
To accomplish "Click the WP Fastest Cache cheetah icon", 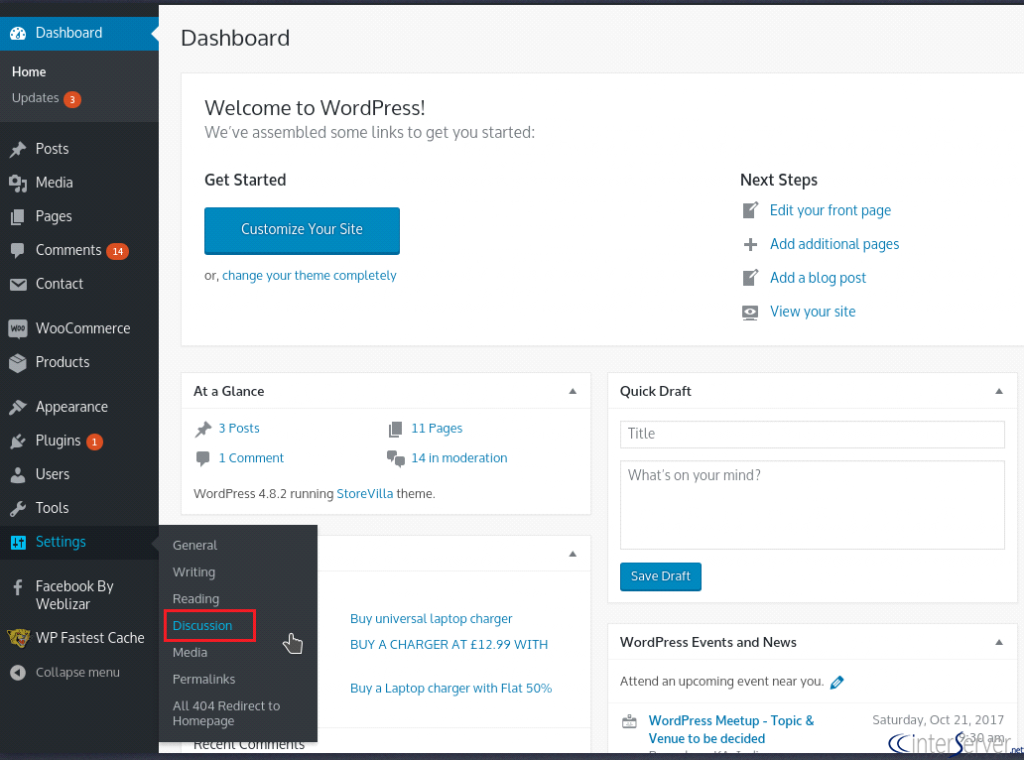I will (x=18, y=638).
